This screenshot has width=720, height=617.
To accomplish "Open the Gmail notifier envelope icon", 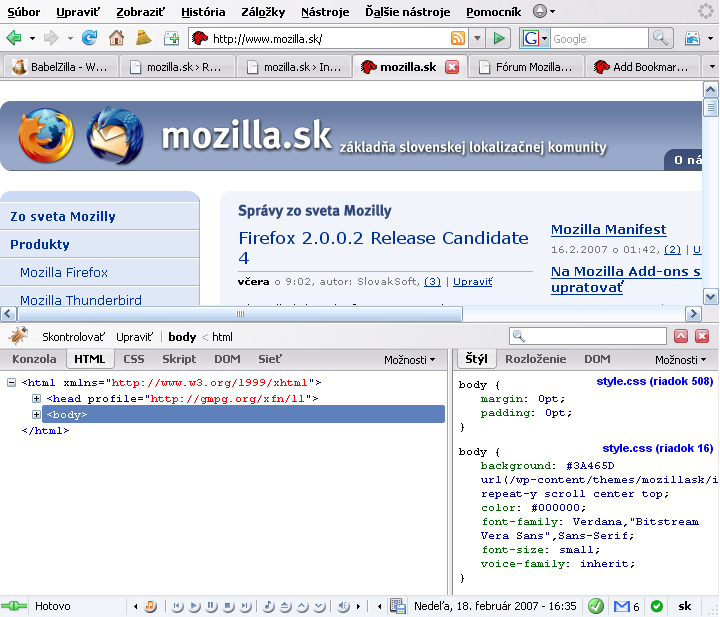I will click(x=622, y=606).
